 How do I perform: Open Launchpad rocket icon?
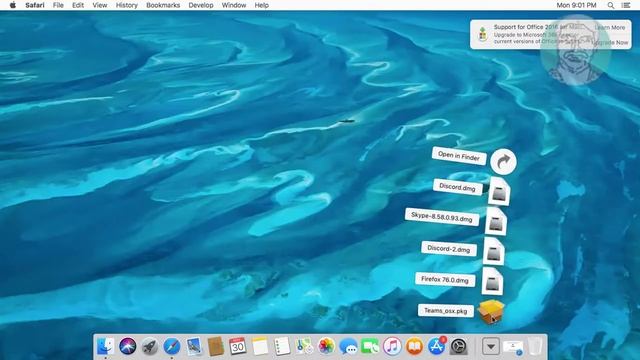pos(150,347)
